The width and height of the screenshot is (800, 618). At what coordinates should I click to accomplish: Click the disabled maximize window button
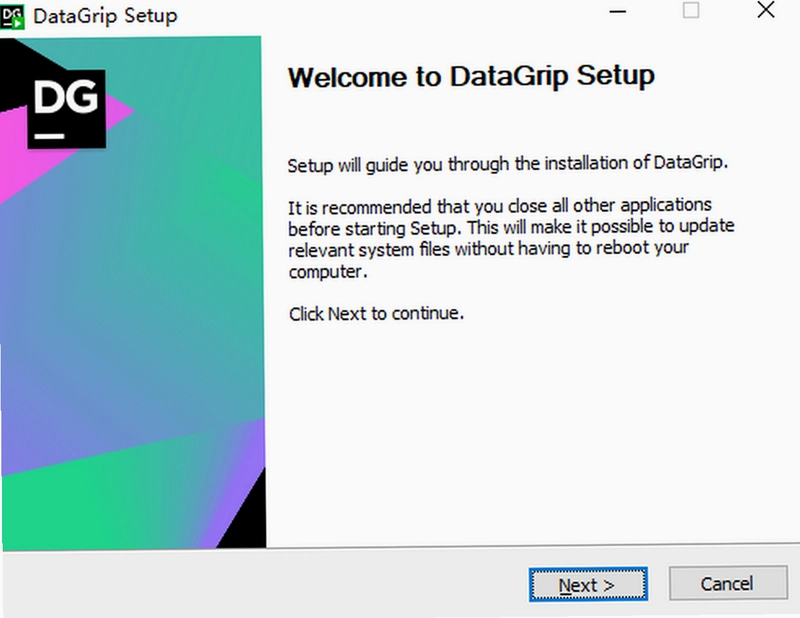pos(691,10)
